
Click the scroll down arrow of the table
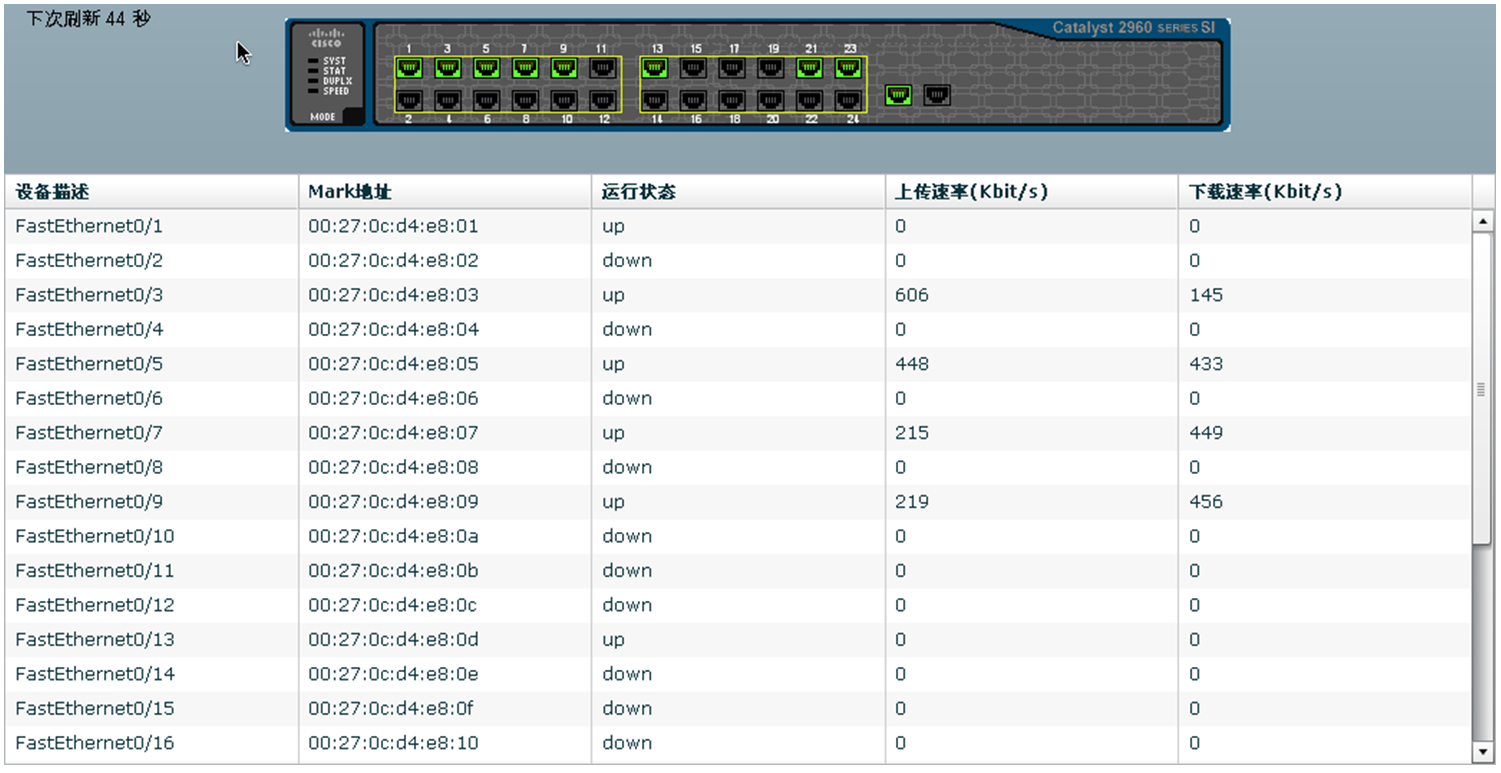[1483, 752]
